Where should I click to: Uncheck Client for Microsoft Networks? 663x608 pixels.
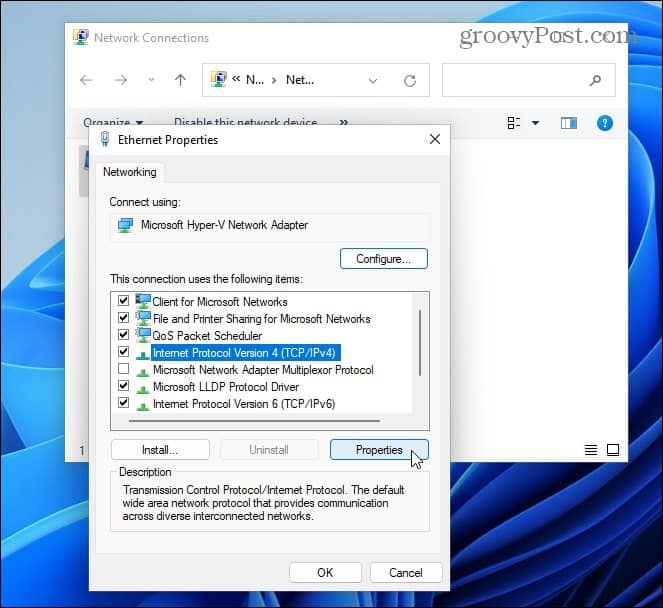click(123, 301)
